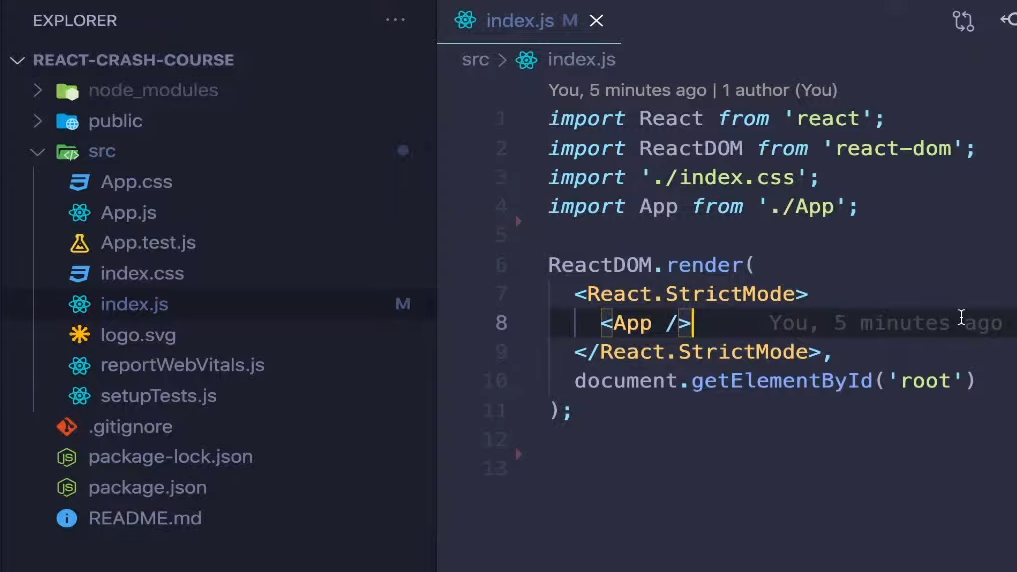Click the node_modules folder icon
The image size is (1017, 572).
click(67, 91)
